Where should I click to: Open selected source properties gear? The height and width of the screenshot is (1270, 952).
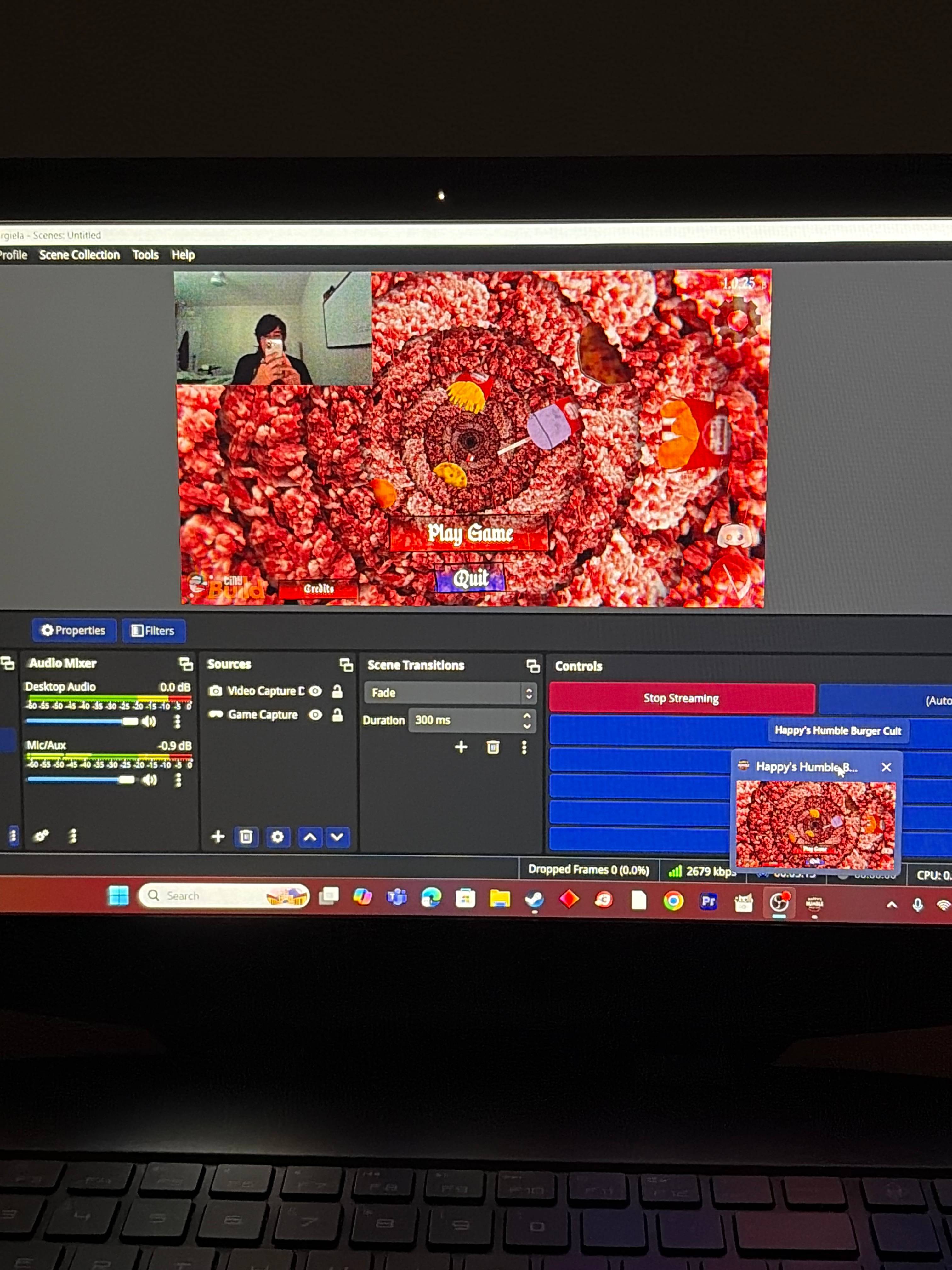coord(277,837)
